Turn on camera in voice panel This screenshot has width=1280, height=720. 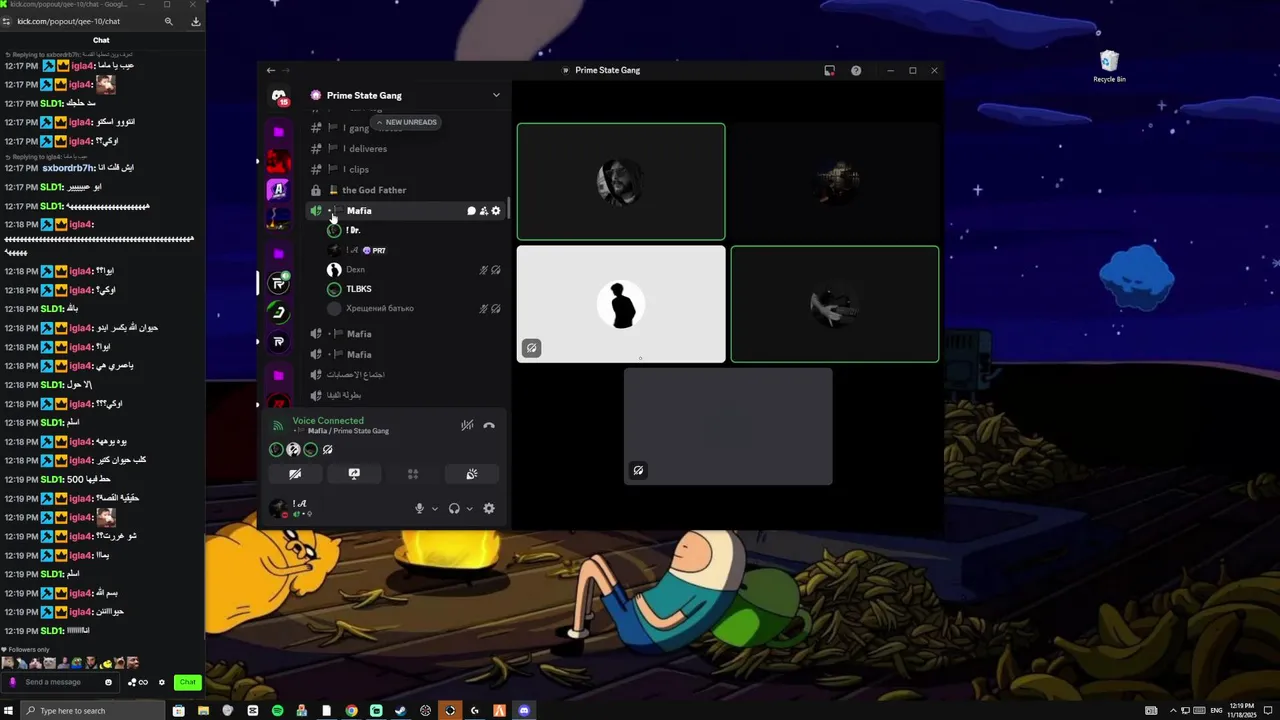pyautogui.click(x=295, y=474)
